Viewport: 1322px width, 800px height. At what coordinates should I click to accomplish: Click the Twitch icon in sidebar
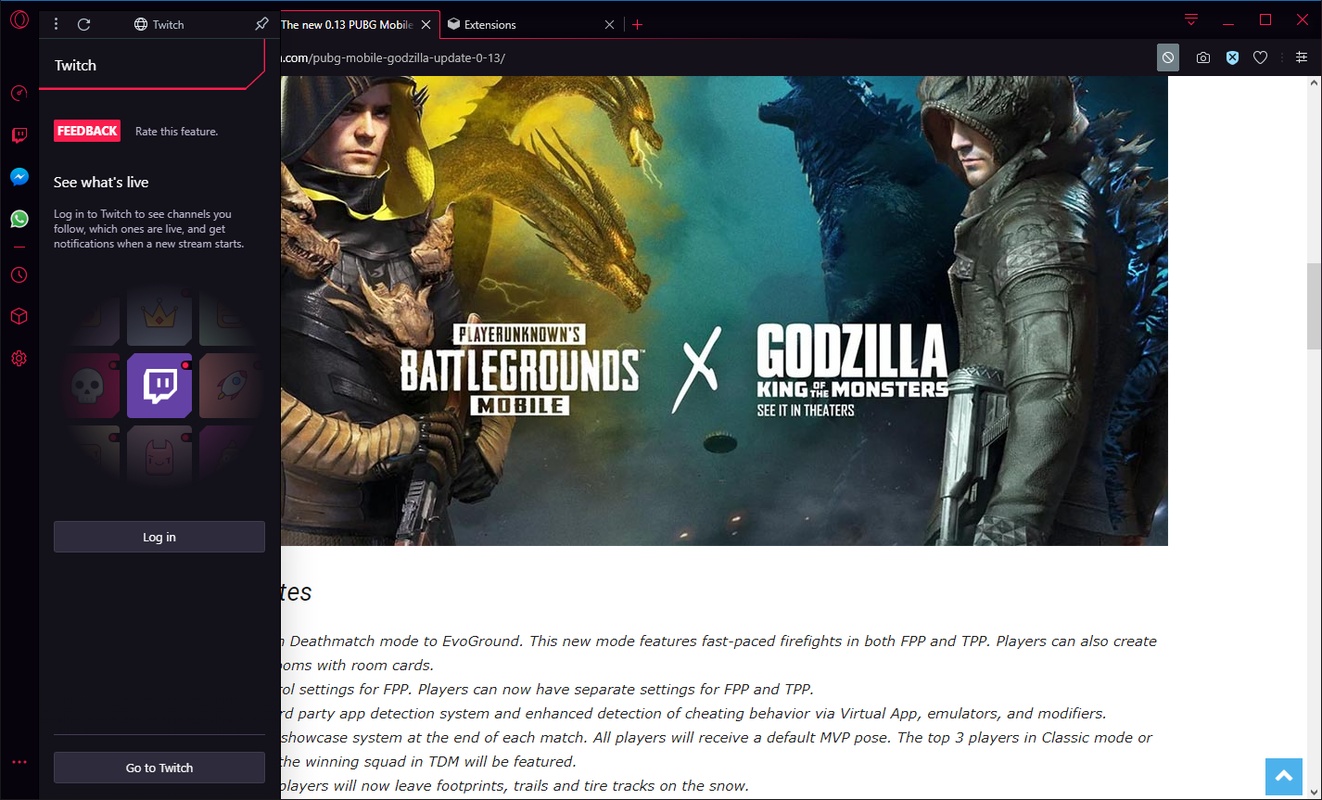click(x=19, y=135)
